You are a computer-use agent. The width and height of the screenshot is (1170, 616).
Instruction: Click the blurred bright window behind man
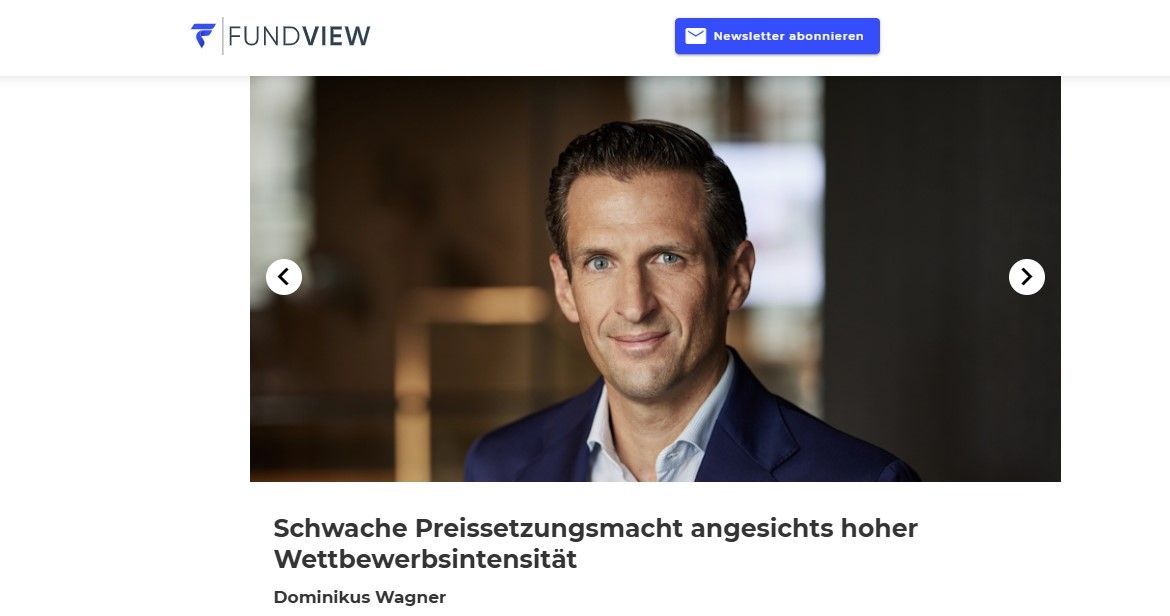[776, 216]
